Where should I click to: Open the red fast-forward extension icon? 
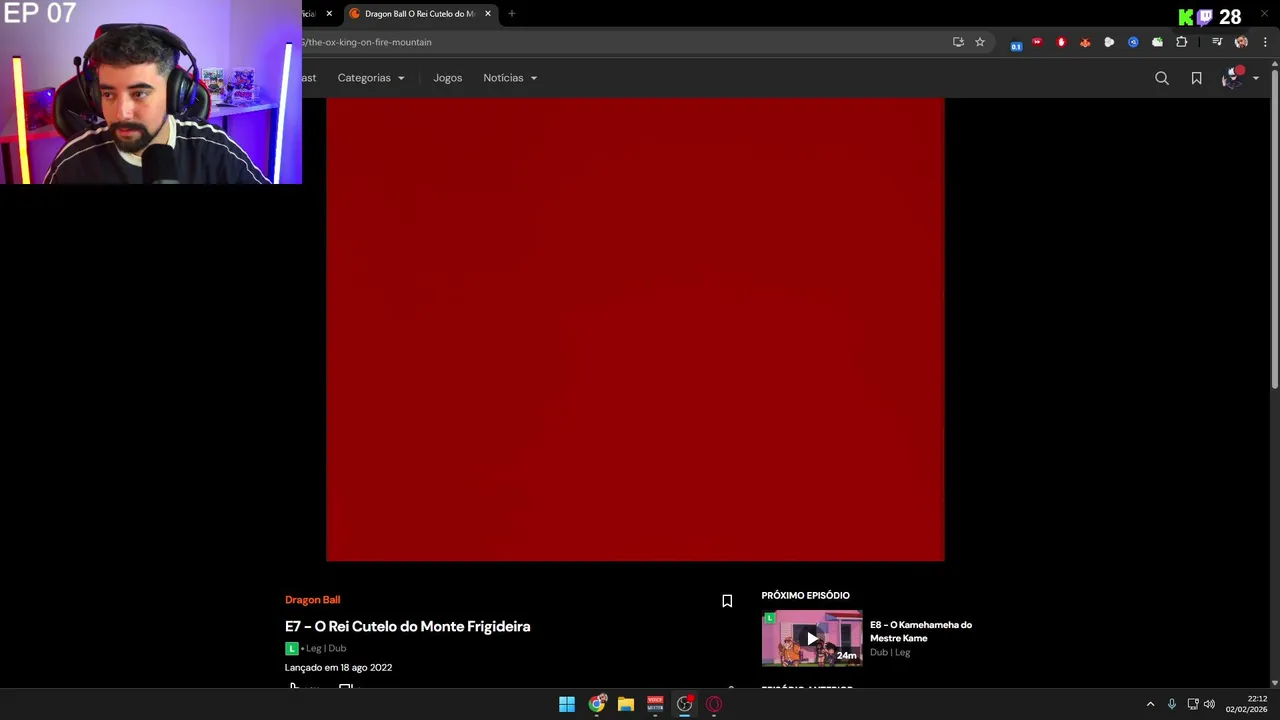(x=1037, y=42)
